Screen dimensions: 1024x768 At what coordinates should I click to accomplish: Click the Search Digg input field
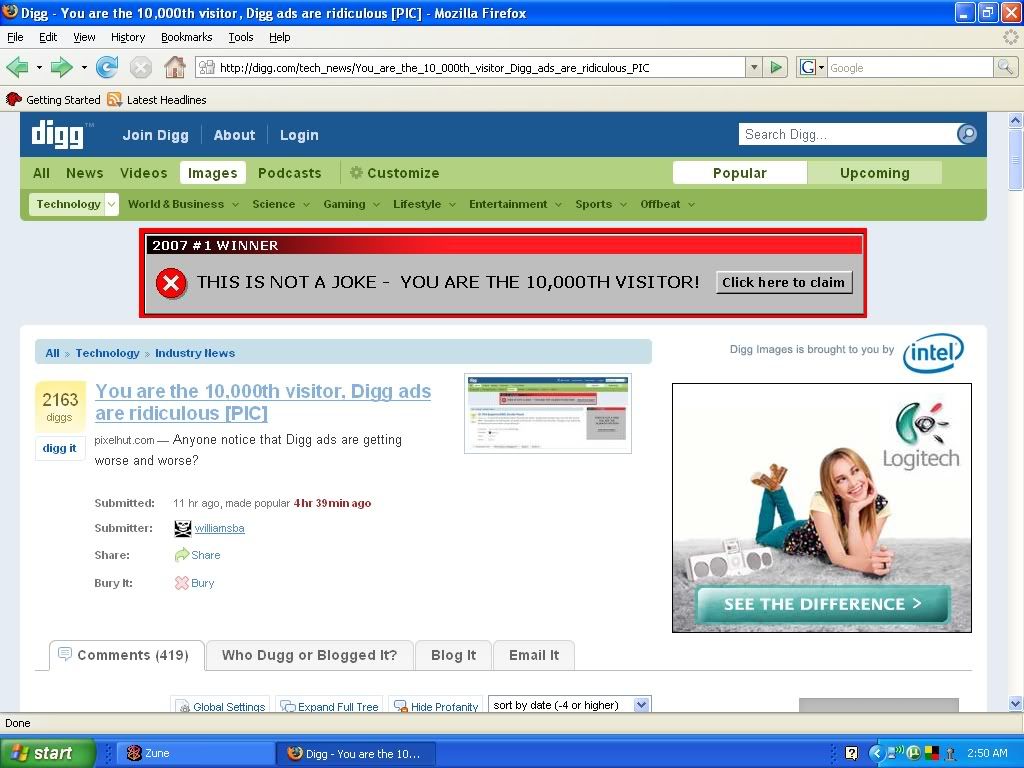pos(848,134)
